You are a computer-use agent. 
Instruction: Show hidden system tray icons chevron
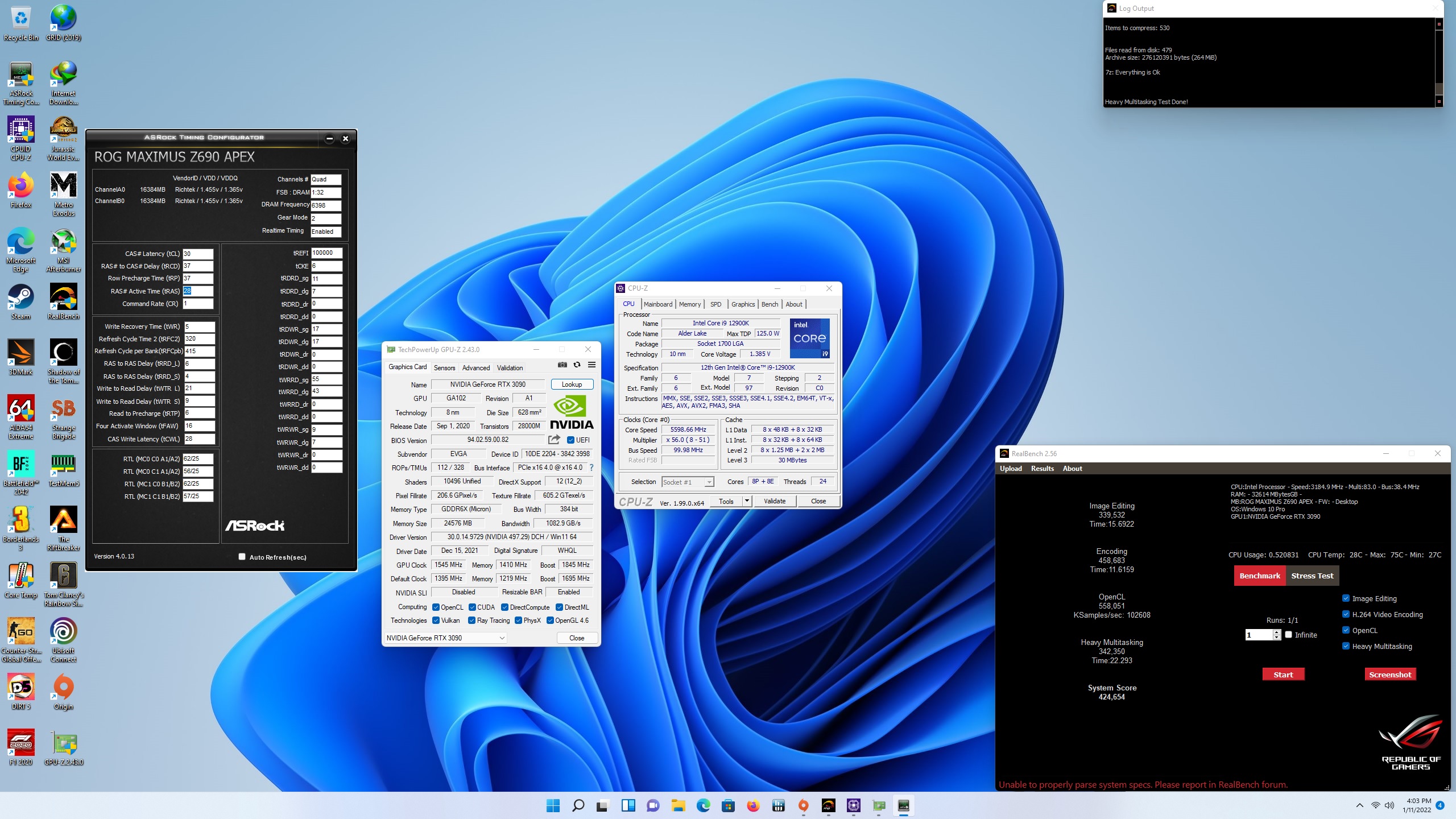point(1359,805)
